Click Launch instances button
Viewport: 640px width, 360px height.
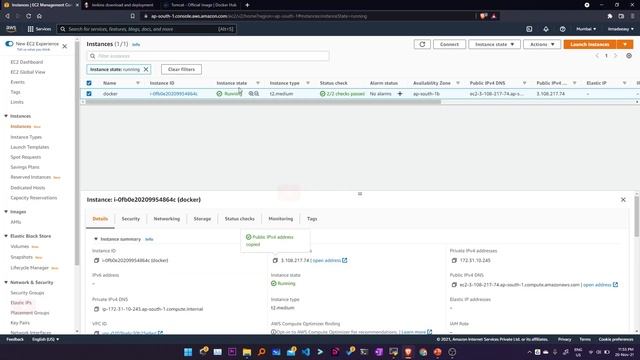click(590, 44)
